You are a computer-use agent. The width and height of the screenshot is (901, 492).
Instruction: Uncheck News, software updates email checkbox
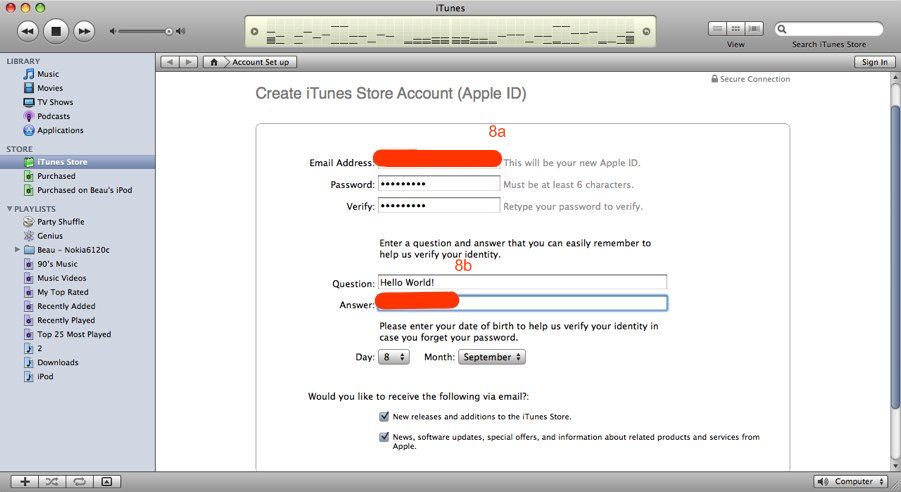tap(384, 437)
